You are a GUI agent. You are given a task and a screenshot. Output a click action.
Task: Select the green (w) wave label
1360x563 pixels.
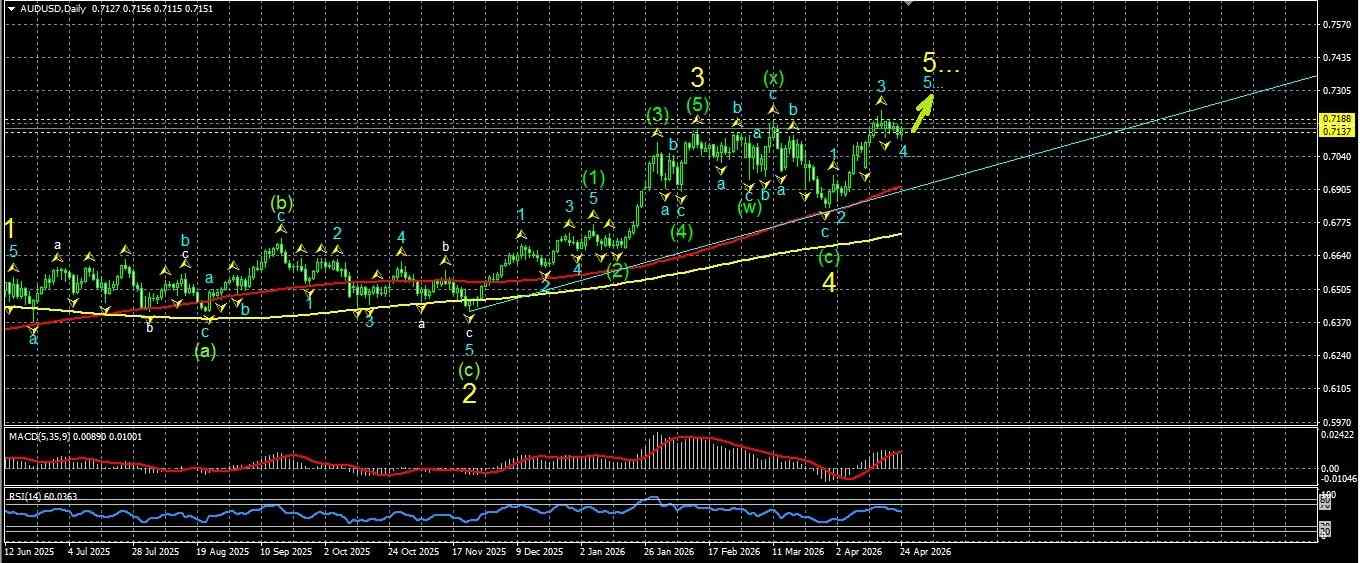[750, 209]
